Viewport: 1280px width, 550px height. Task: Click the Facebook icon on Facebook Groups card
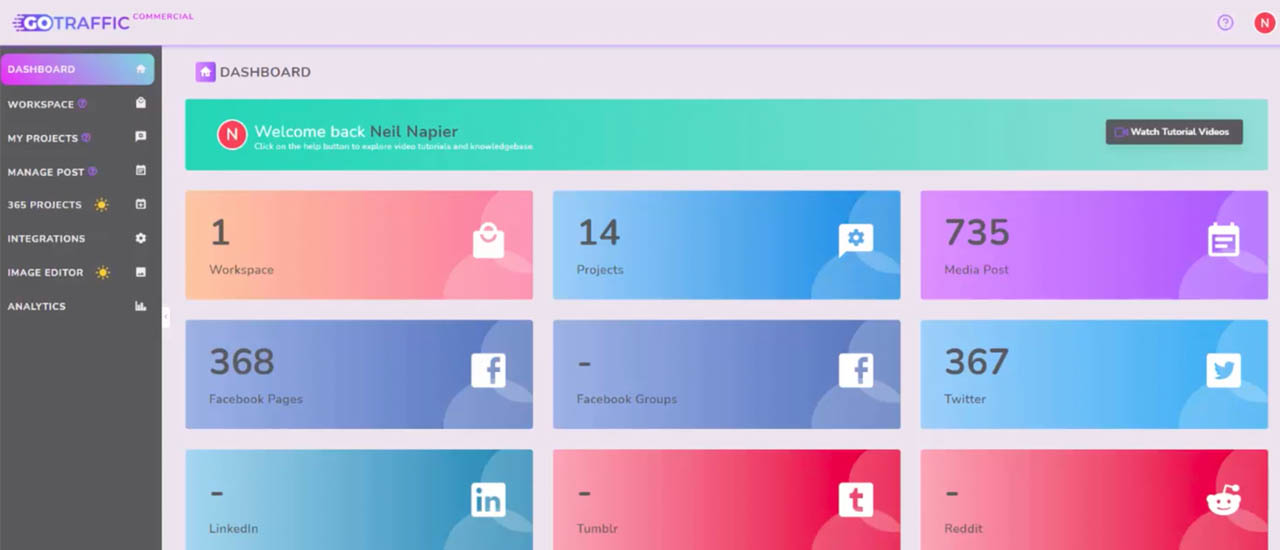click(x=856, y=370)
